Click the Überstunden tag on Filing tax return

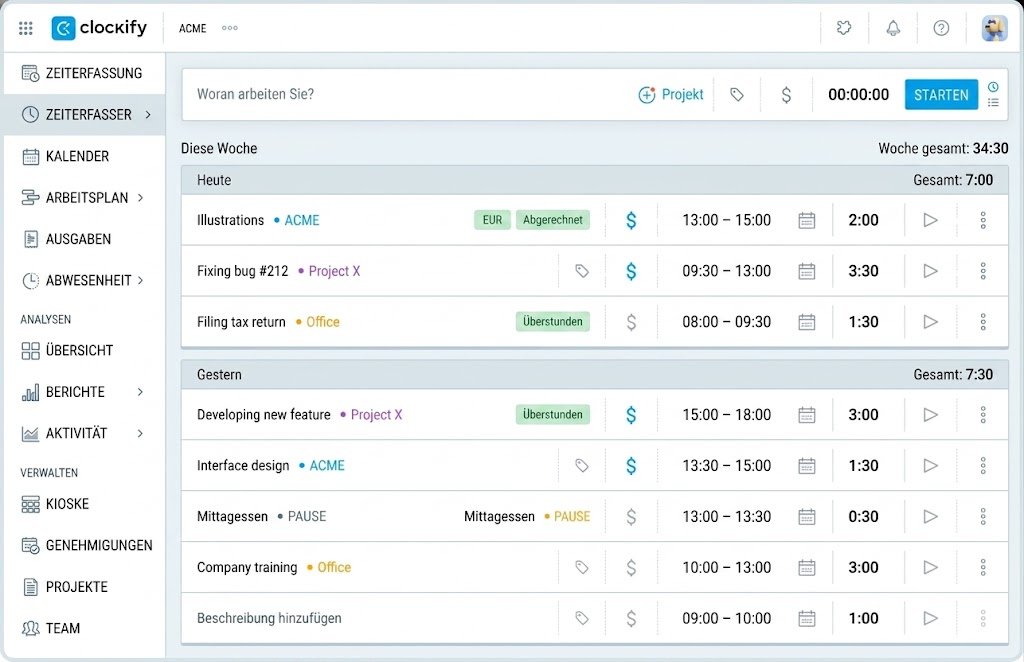[552, 322]
